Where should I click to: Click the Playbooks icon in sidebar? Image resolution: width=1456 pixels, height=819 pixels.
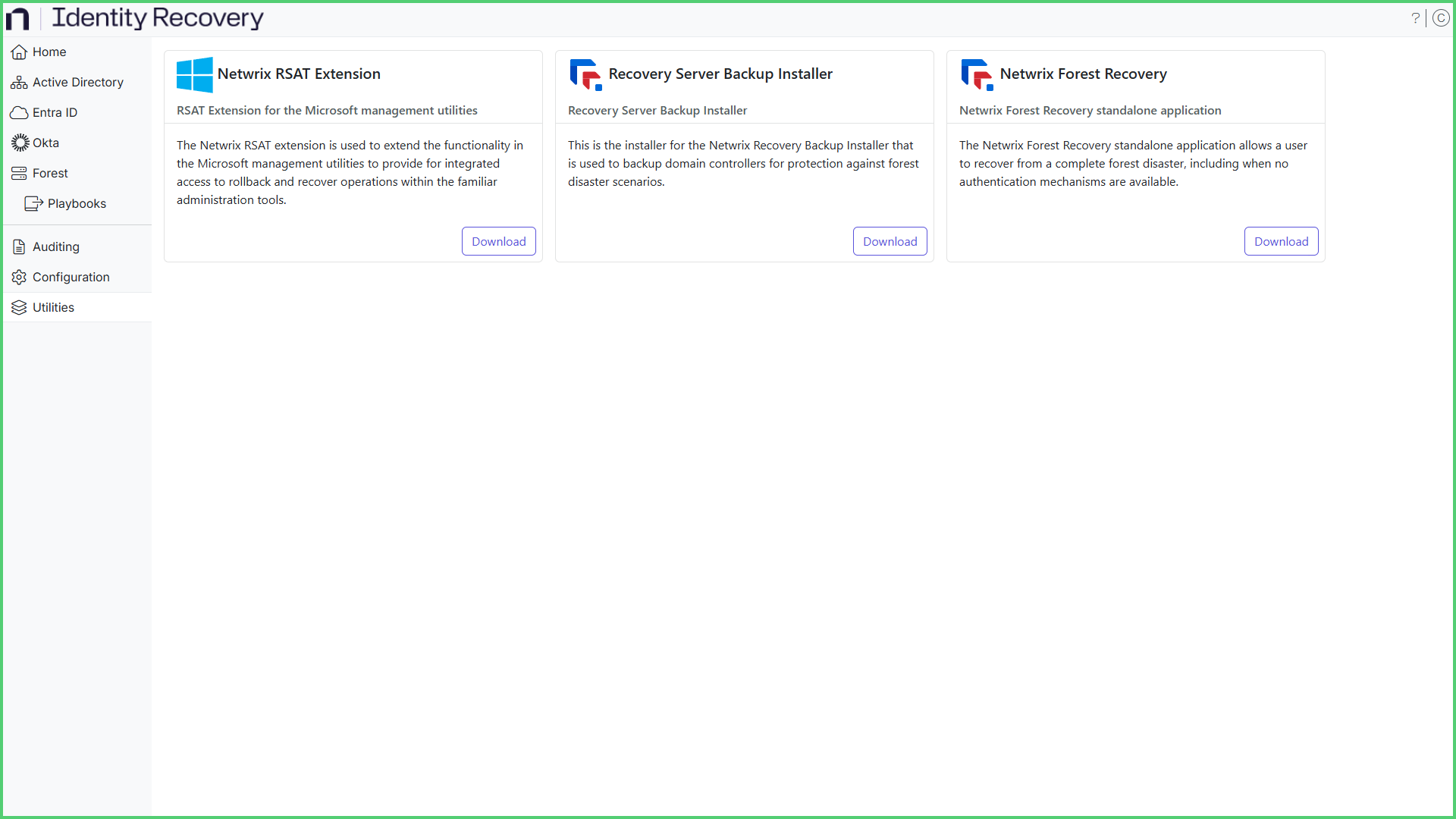[33, 203]
